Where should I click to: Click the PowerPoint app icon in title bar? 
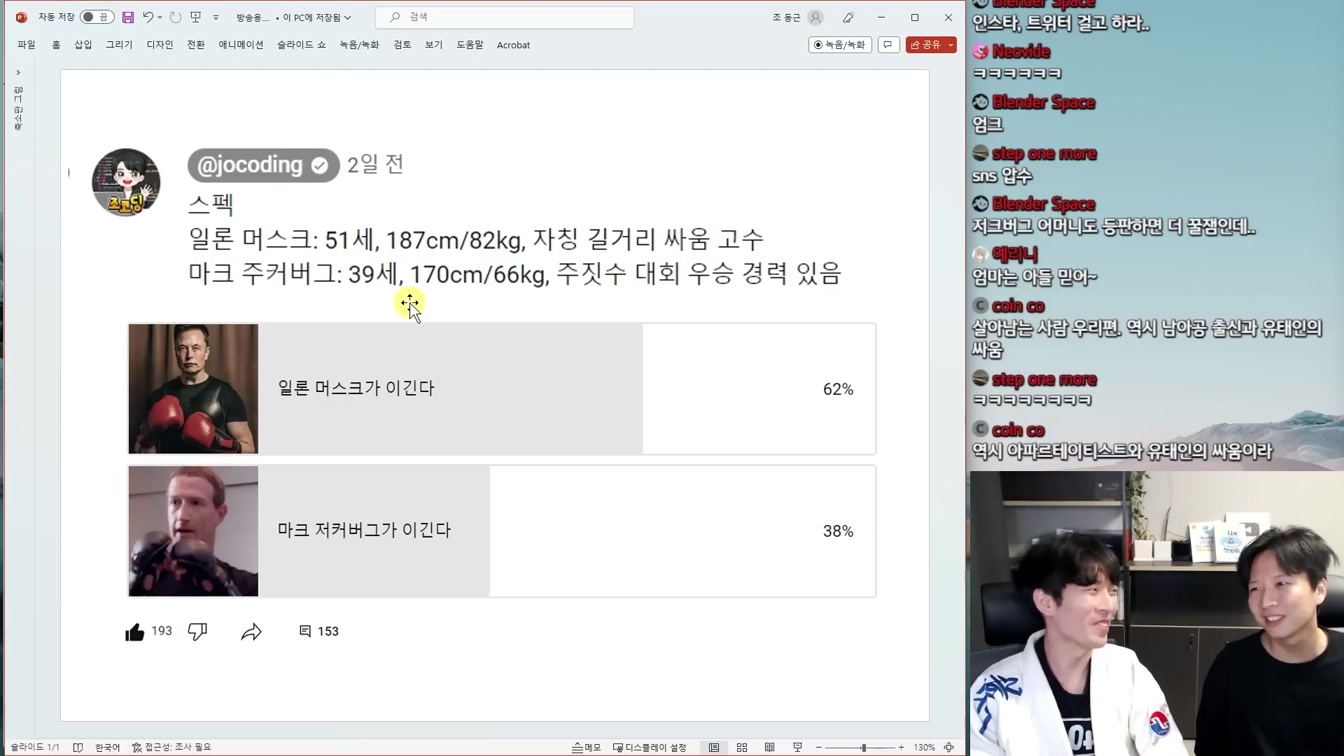[x=21, y=17]
